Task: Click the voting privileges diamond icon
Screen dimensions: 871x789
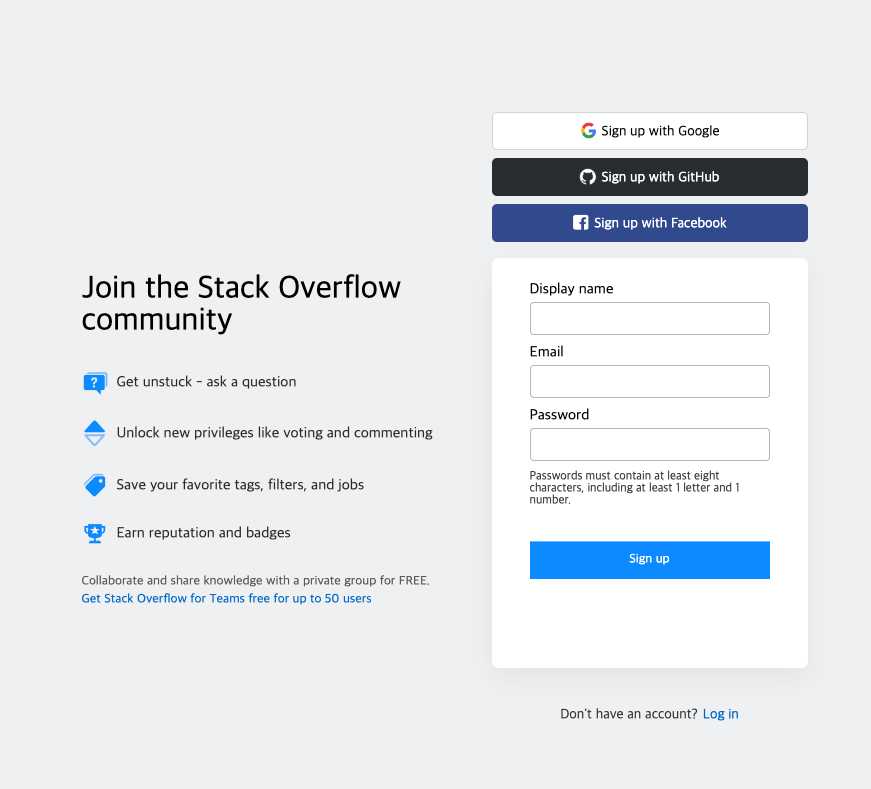Action: click(94, 433)
